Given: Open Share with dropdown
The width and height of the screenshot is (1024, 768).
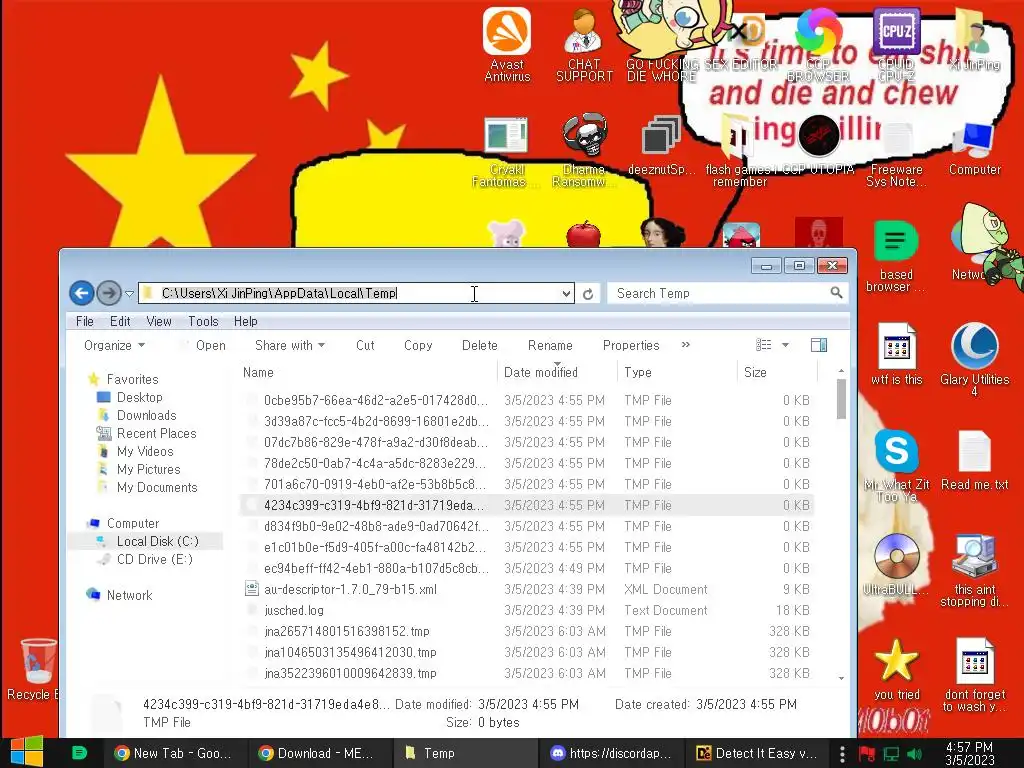Looking at the screenshot, I should tap(290, 345).
